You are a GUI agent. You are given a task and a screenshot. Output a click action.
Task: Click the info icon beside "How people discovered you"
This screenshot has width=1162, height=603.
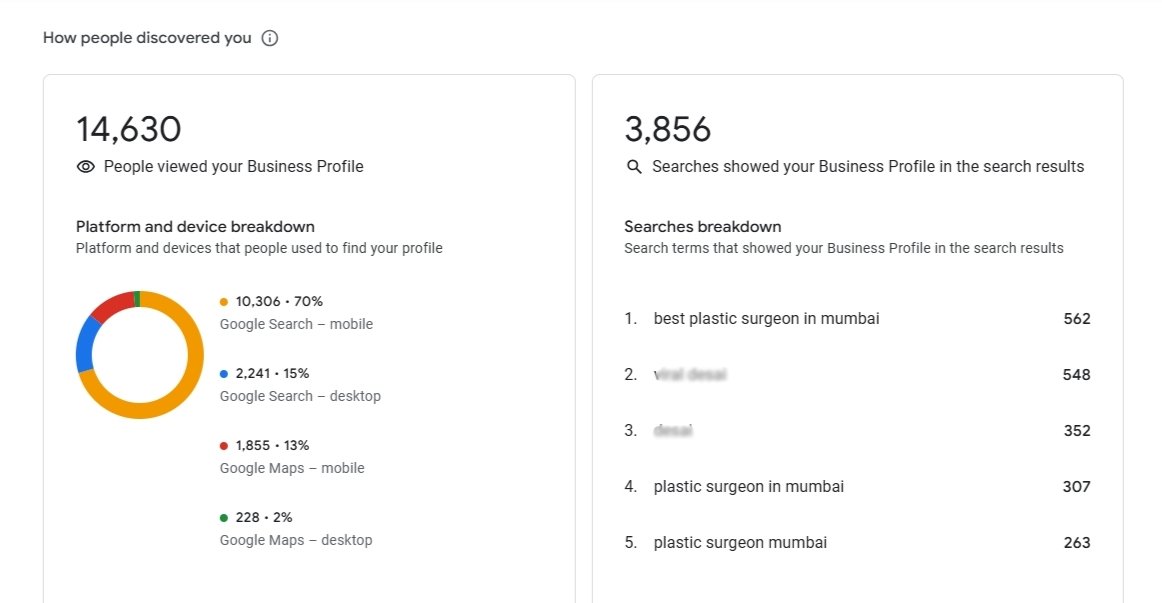[x=270, y=38]
